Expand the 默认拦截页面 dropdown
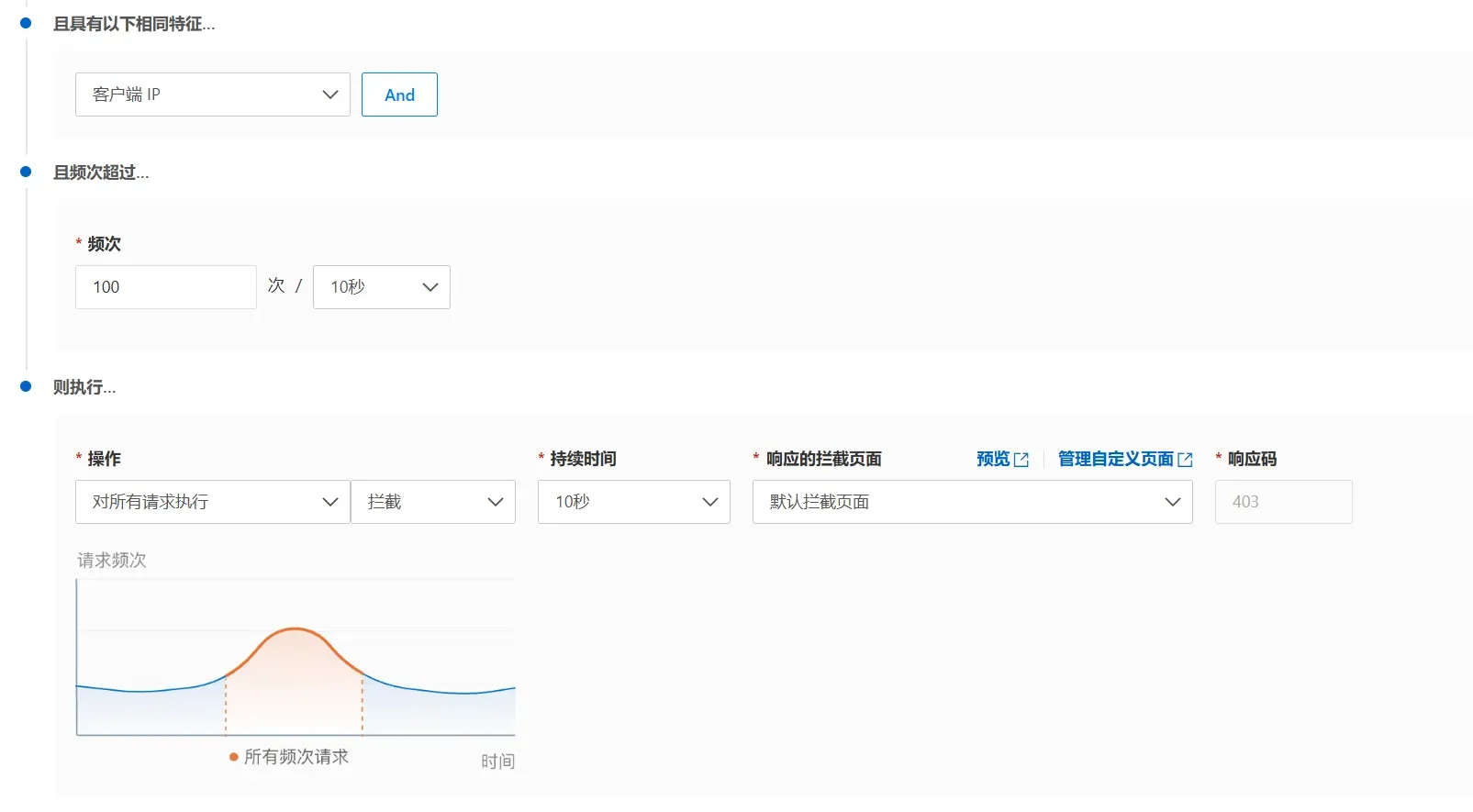The width and height of the screenshot is (1473, 812). click(x=973, y=502)
